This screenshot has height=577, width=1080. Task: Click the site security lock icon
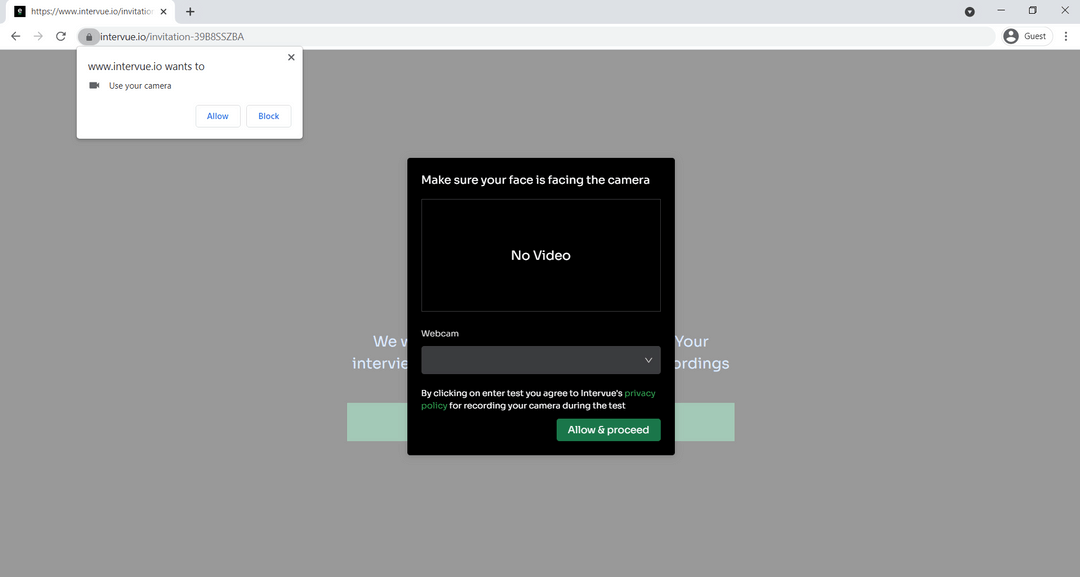point(88,36)
